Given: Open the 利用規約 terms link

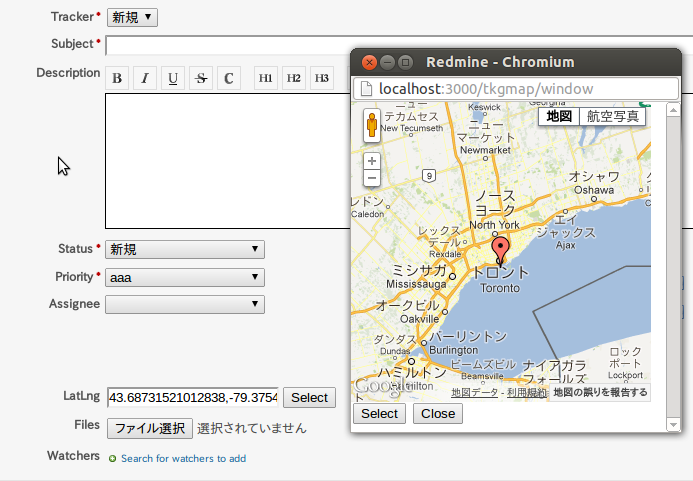Looking at the screenshot, I should 526,393.
